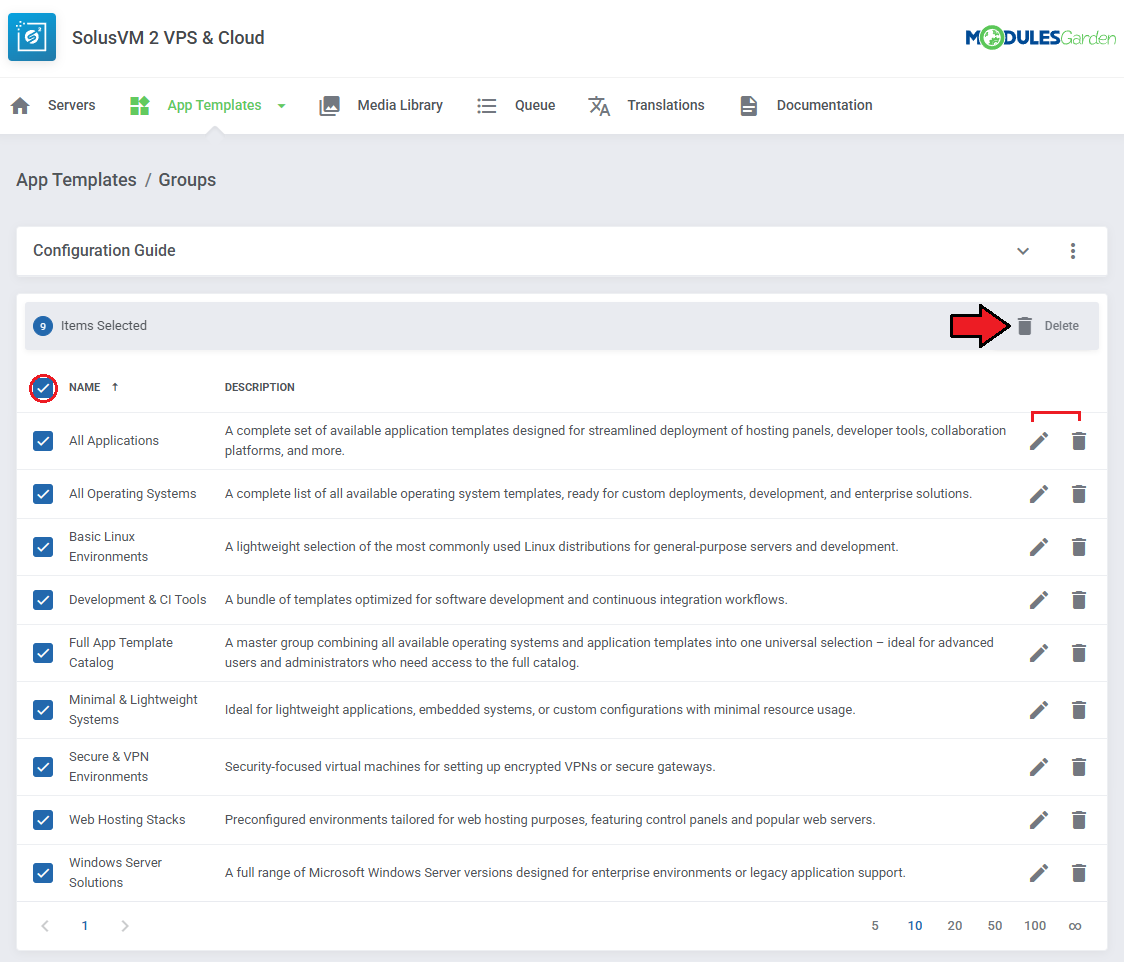
Task: Deselect Minimal & Lightweight Systems checkbox
Action: 43,710
